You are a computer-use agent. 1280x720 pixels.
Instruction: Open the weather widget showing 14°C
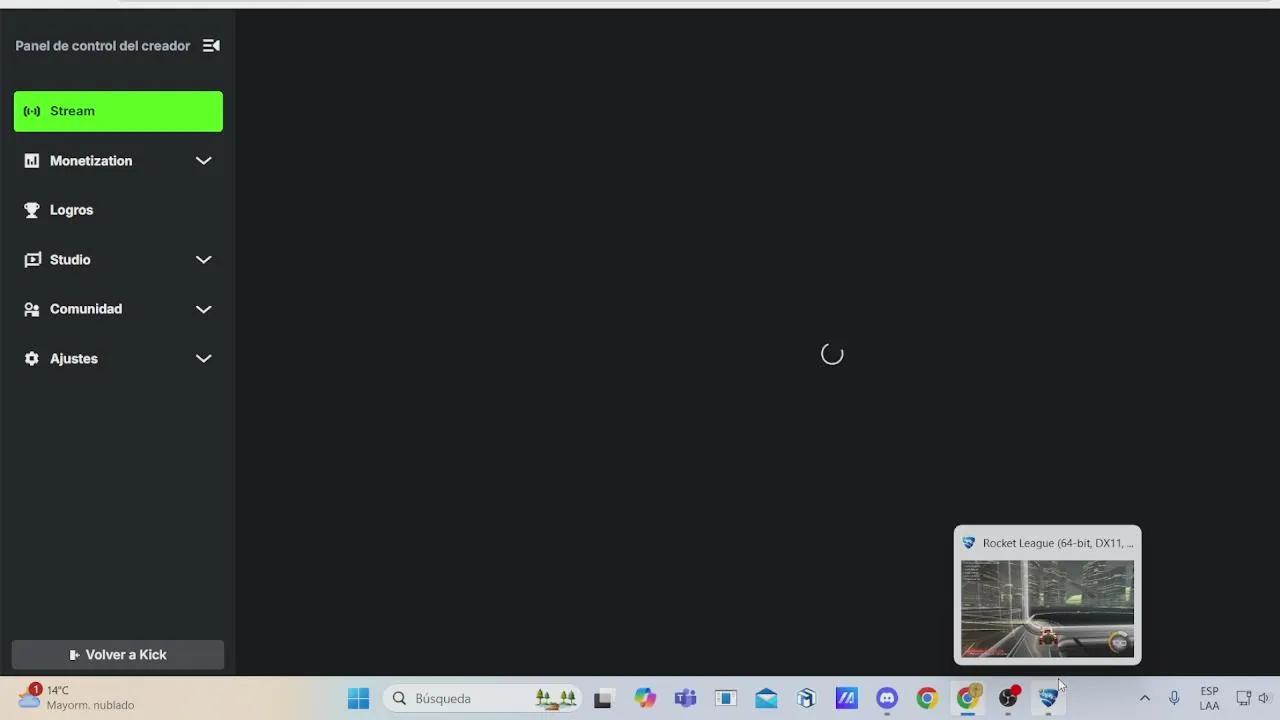click(x=76, y=697)
